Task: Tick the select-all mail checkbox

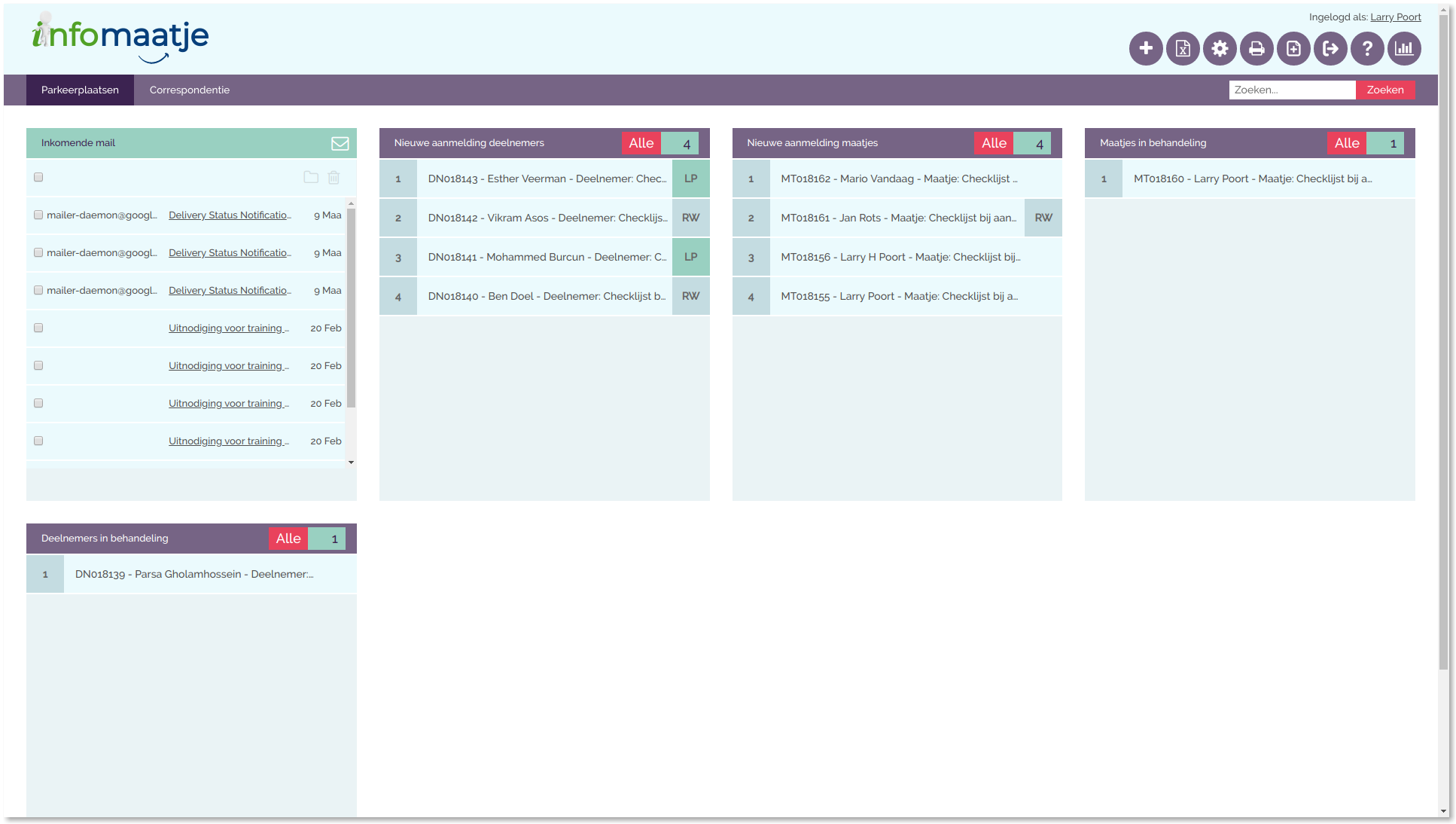Action: tap(38, 177)
